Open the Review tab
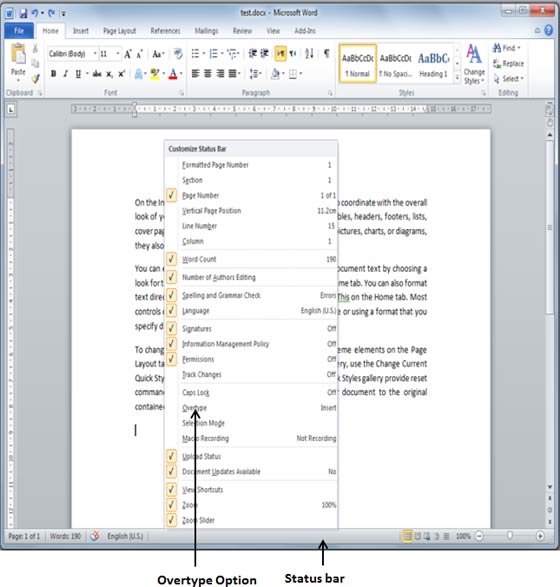Image resolution: width=560 pixels, height=587 pixels. pyautogui.click(x=242, y=31)
